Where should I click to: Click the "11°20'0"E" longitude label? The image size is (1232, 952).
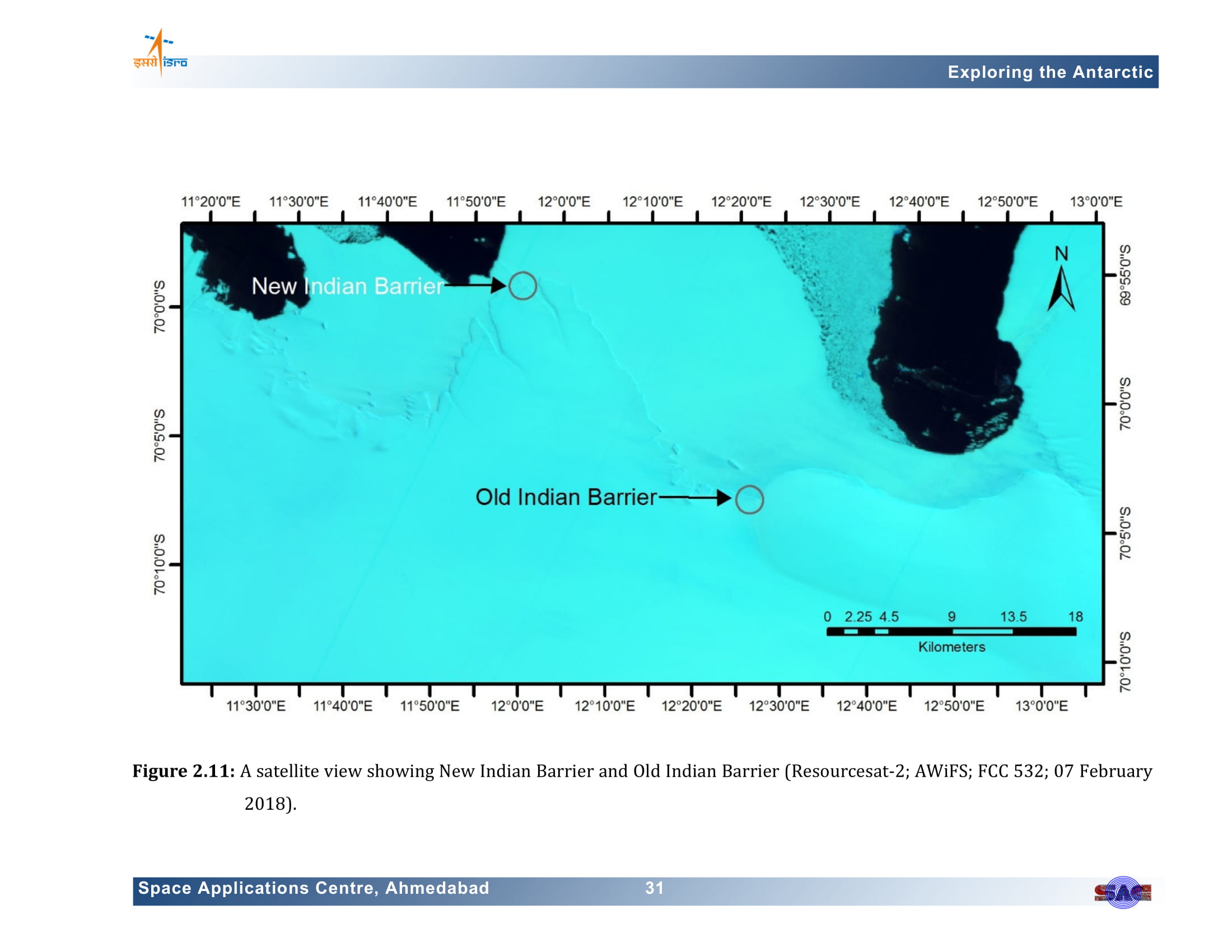coord(211,202)
